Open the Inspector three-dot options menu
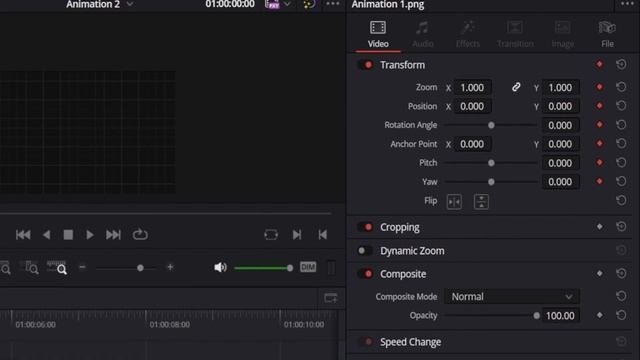The height and width of the screenshot is (360, 640). point(627,4)
